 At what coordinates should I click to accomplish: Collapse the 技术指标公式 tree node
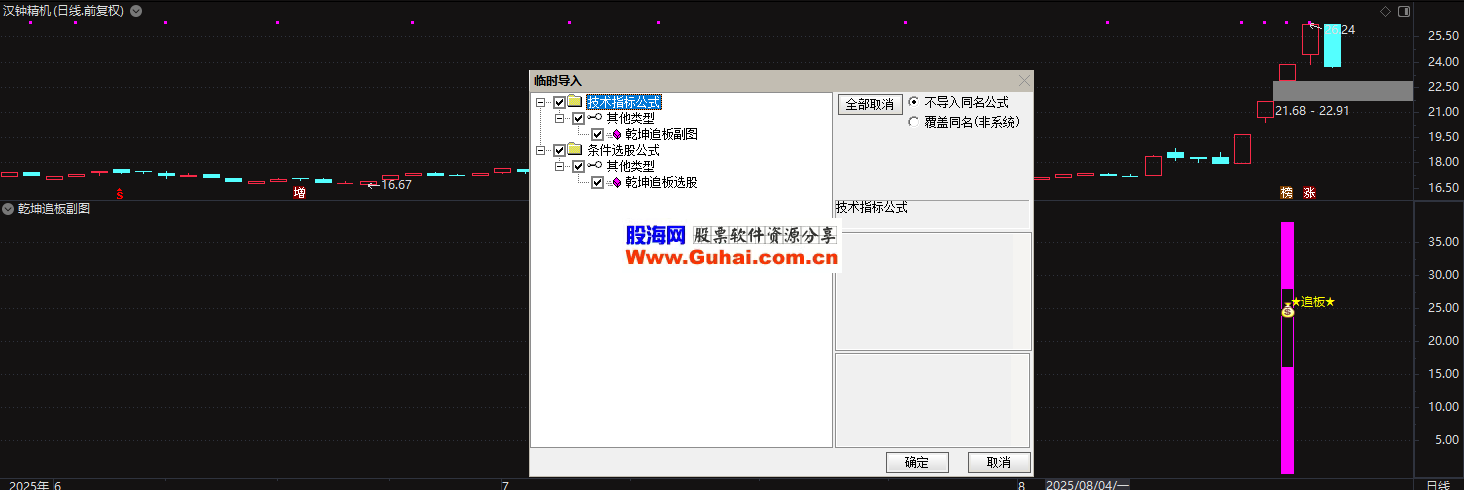click(x=541, y=102)
